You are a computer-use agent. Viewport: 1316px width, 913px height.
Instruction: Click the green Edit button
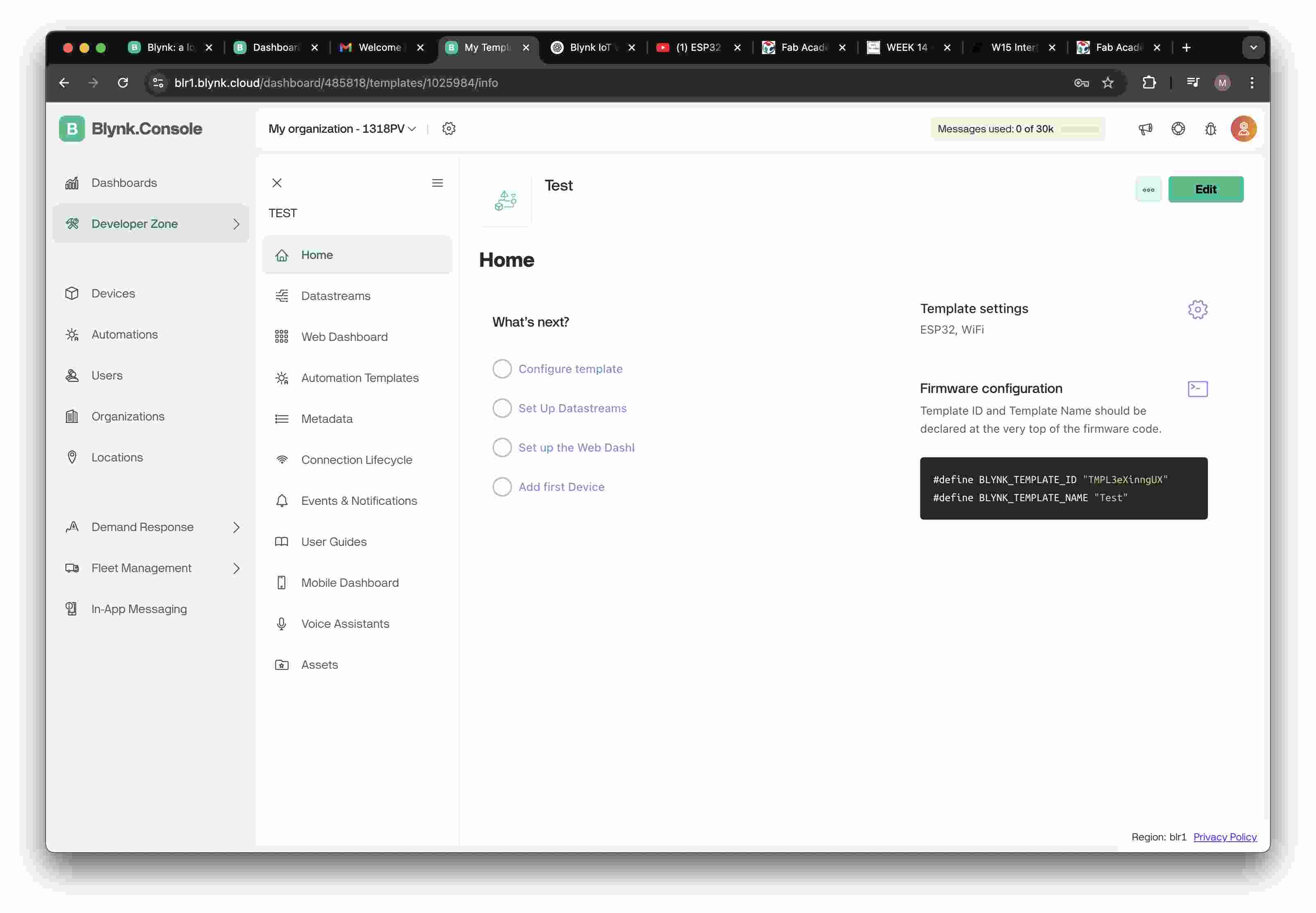click(x=1206, y=189)
